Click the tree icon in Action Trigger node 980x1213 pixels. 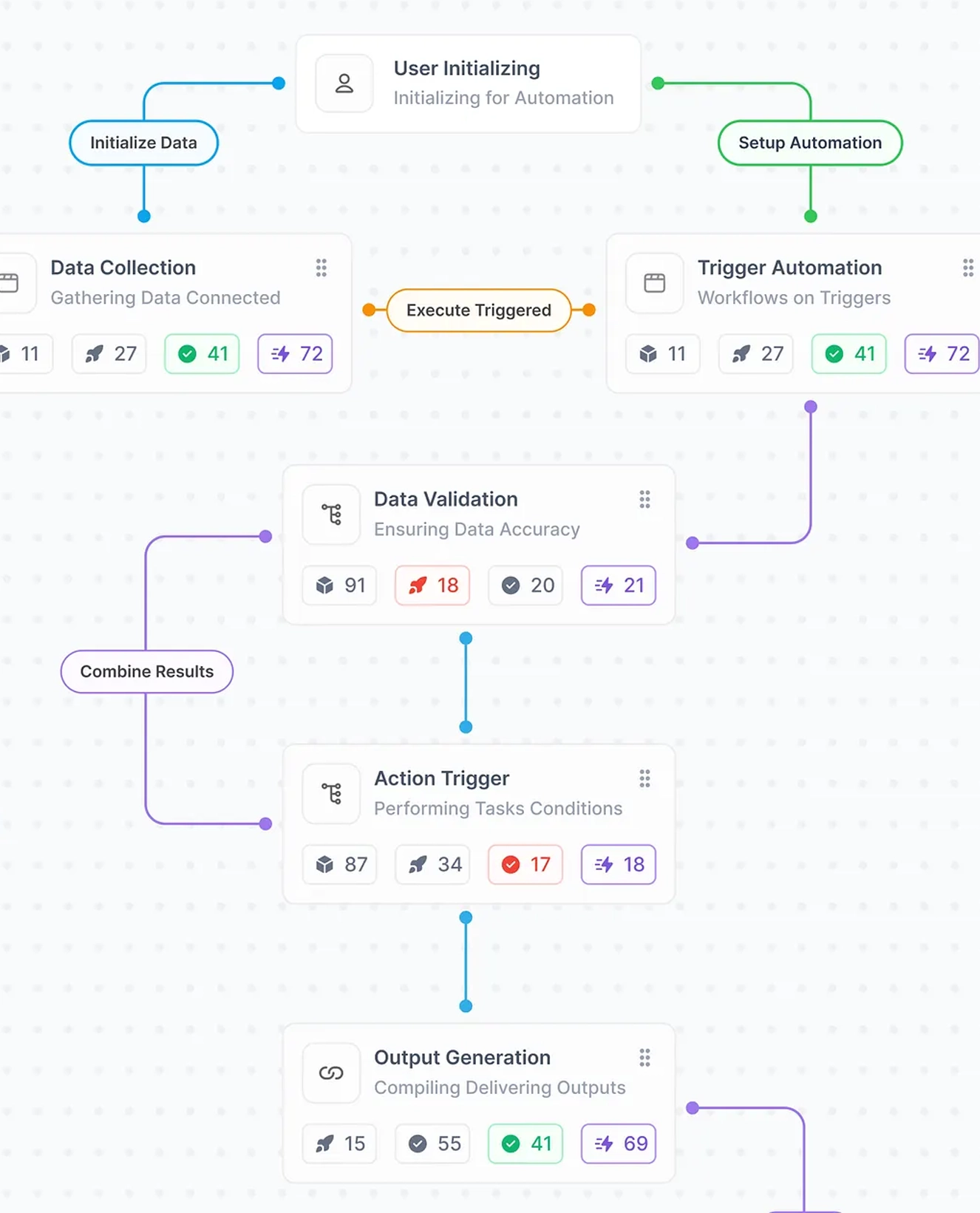tap(331, 794)
